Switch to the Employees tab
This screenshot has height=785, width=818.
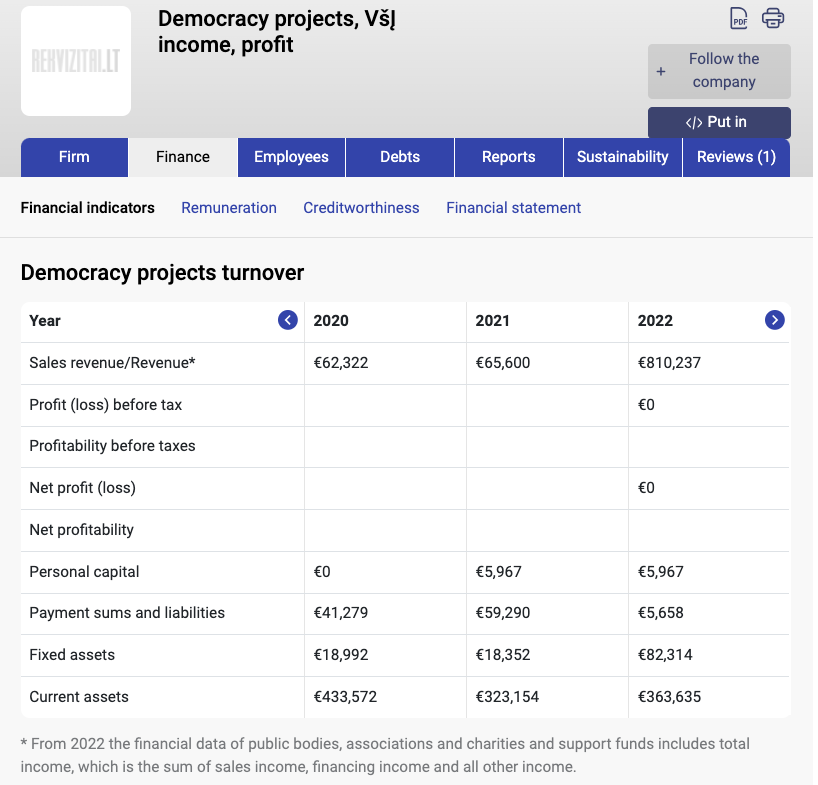pyautogui.click(x=291, y=157)
